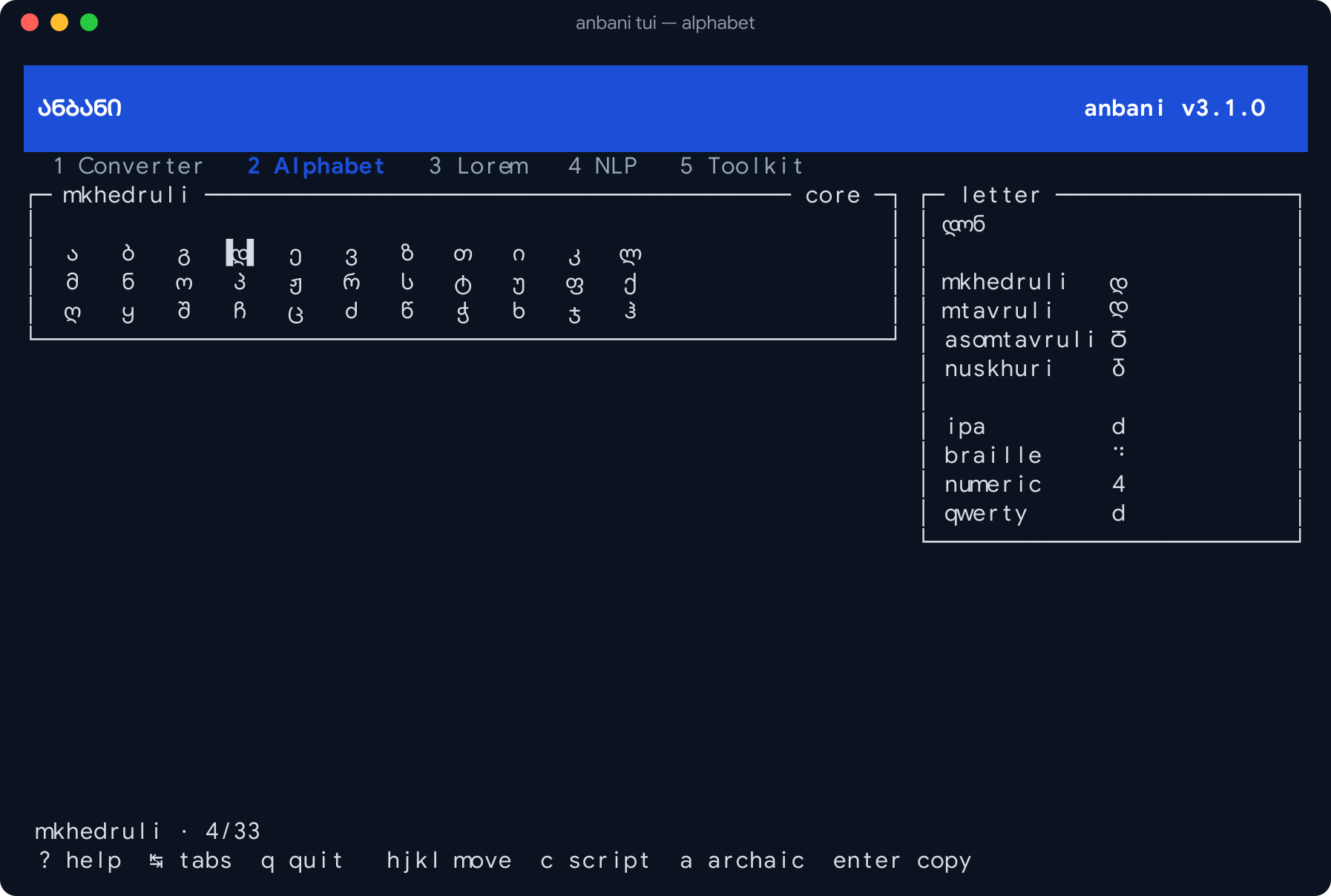Screen dimensions: 1331x896
Task: Select letter ვ in the mkhedruli grid
Action: click(x=351, y=256)
